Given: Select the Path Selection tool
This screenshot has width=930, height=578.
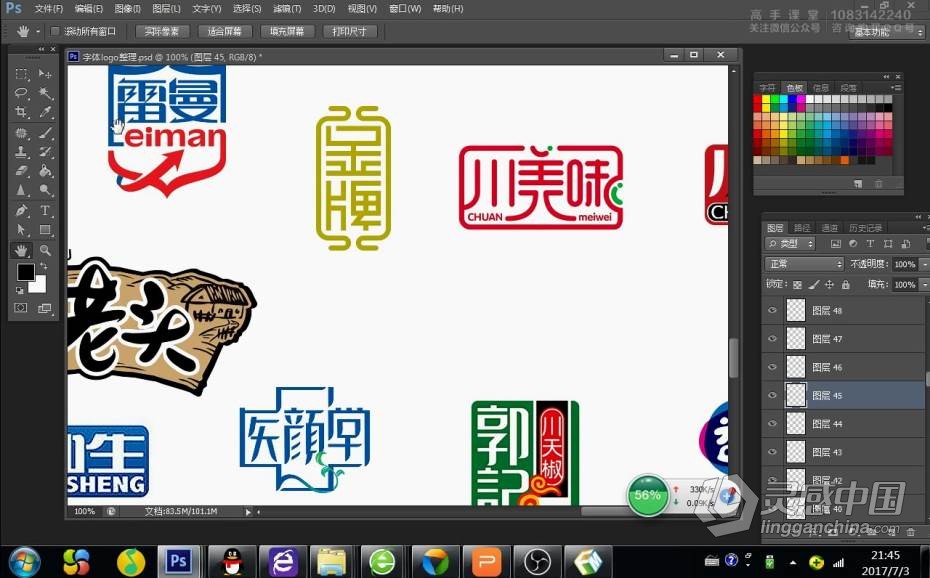Looking at the screenshot, I should (21, 229).
